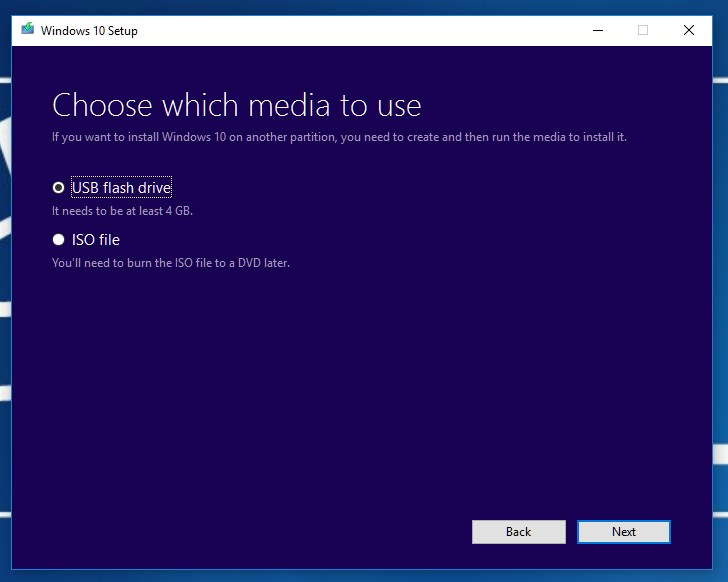Go back with the Back button
This screenshot has height=582, width=728.
519,531
